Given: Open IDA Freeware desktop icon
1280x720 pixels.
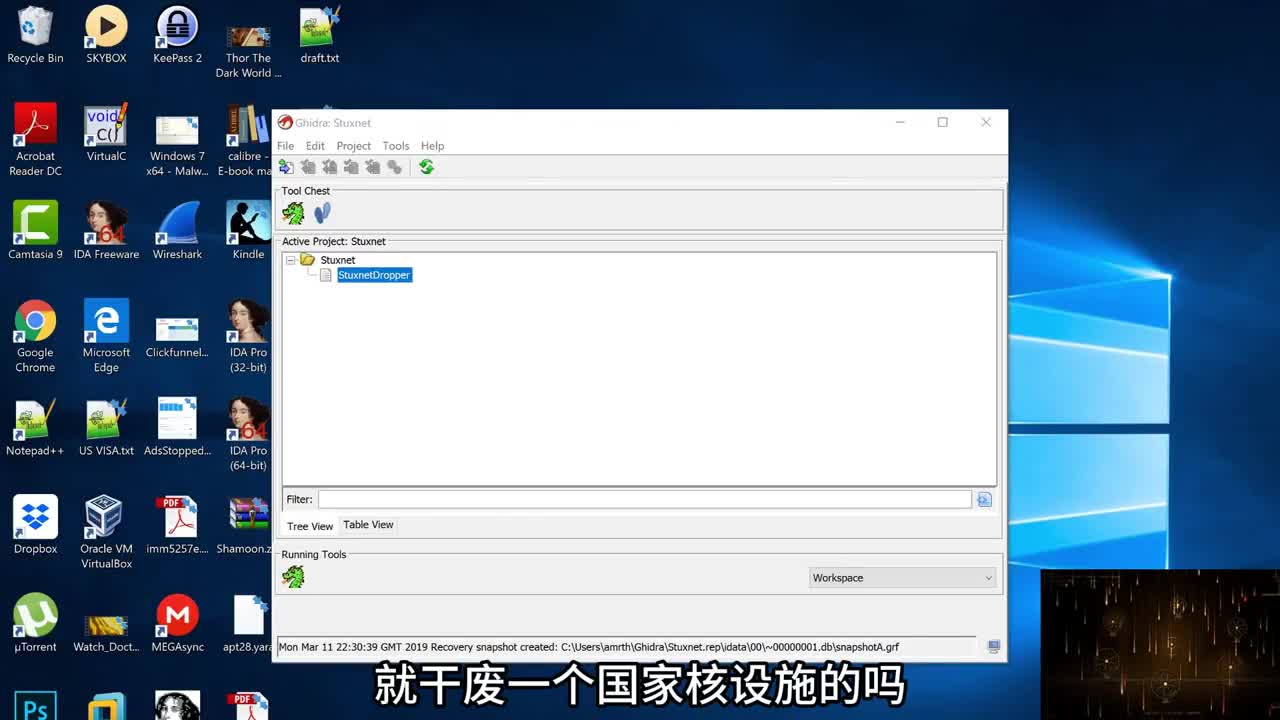Looking at the screenshot, I should (106, 231).
